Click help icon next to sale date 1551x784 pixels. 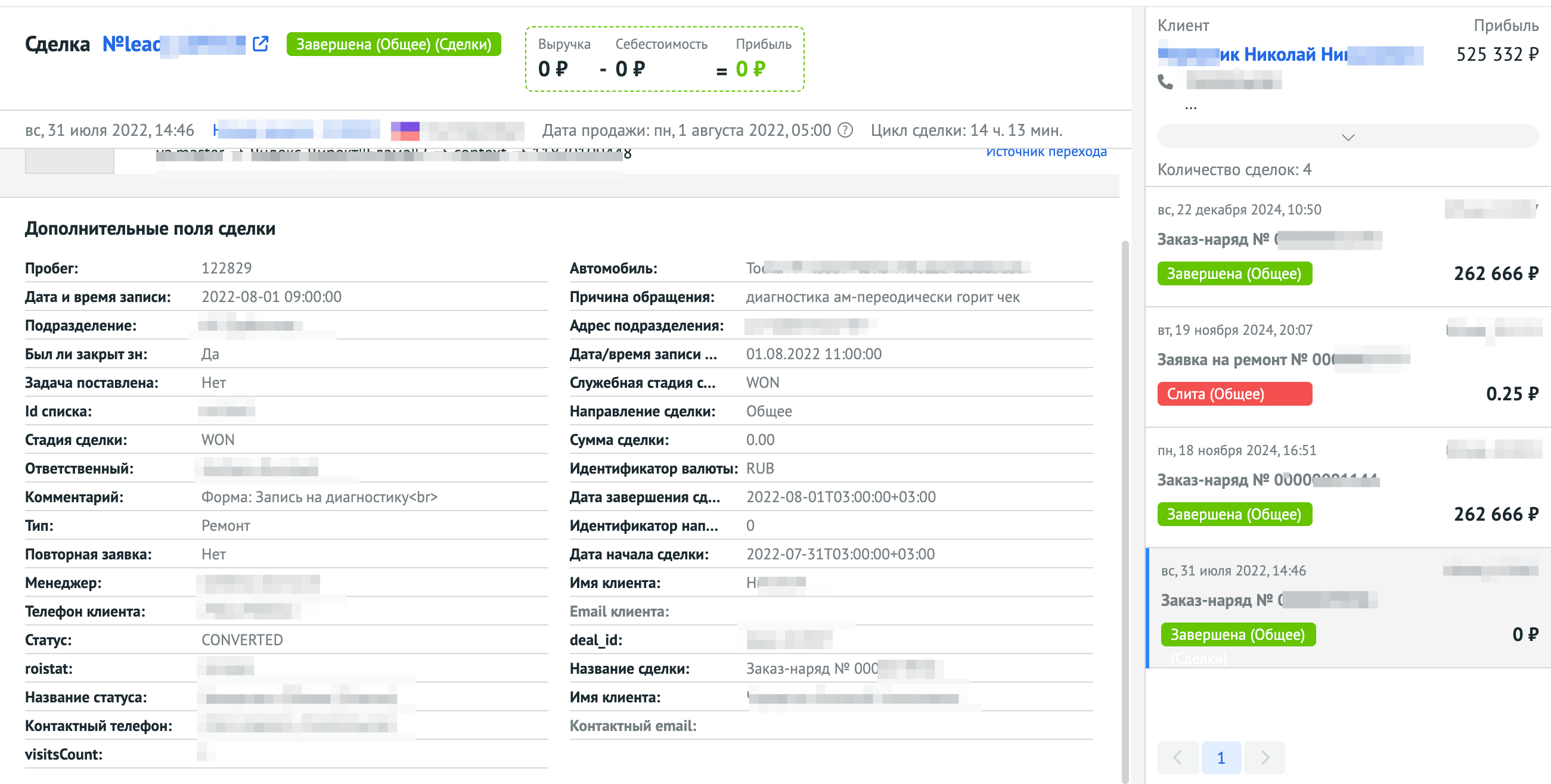[845, 130]
